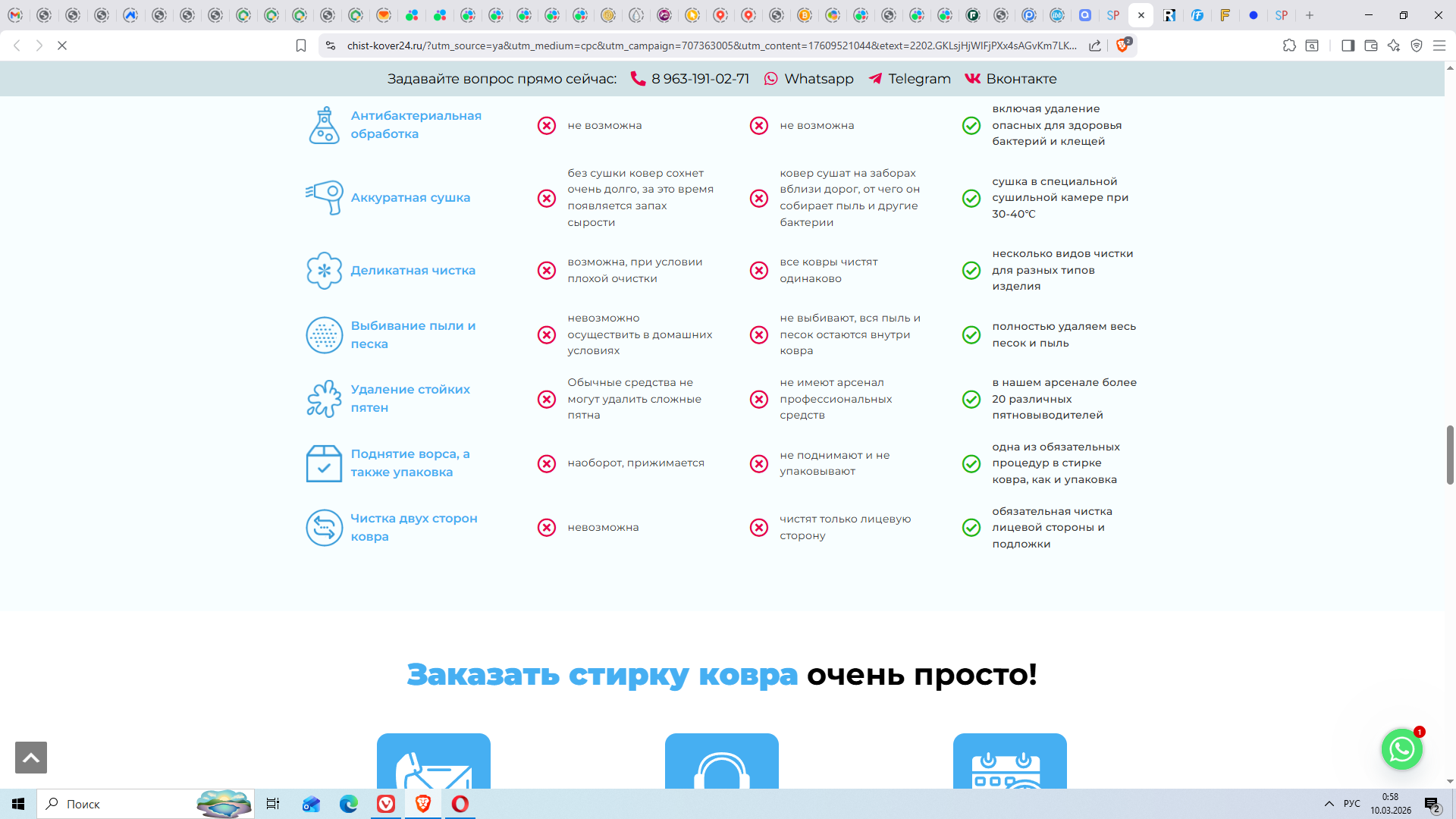Image resolution: width=1456 pixels, height=819 pixels.
Task: Open the Brave wallet icon
Action: pyautogui.click(x=1371, y=45)
